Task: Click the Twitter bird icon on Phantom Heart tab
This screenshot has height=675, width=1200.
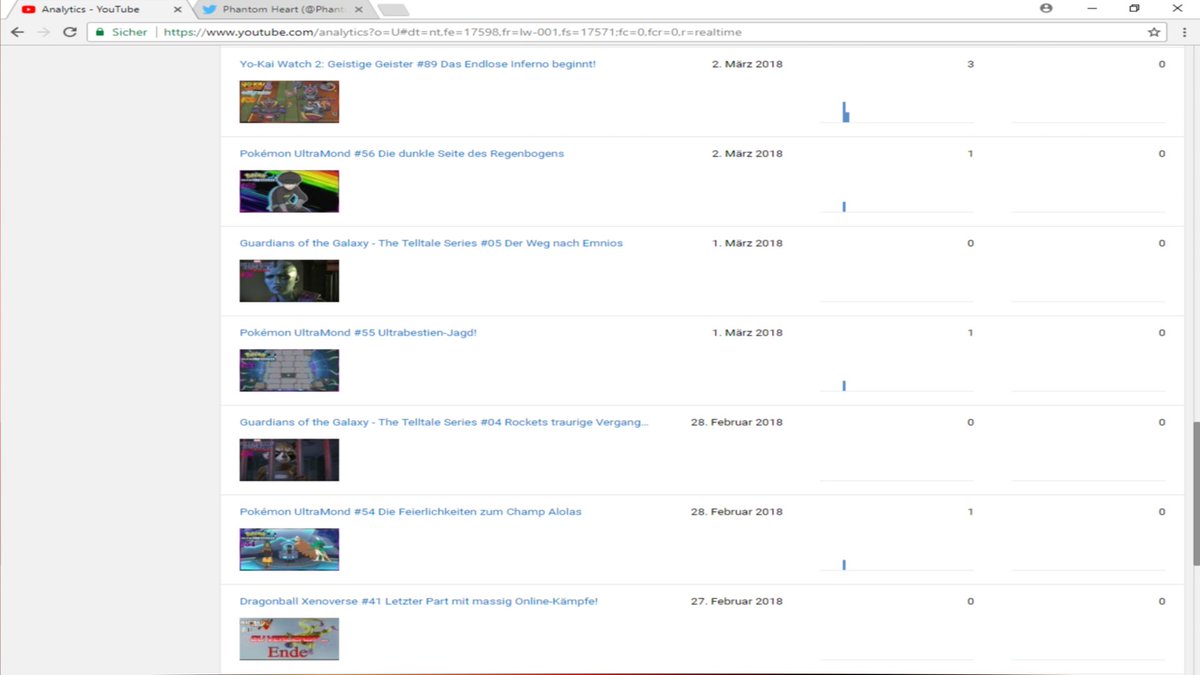Action: click(x=209, y=9)
